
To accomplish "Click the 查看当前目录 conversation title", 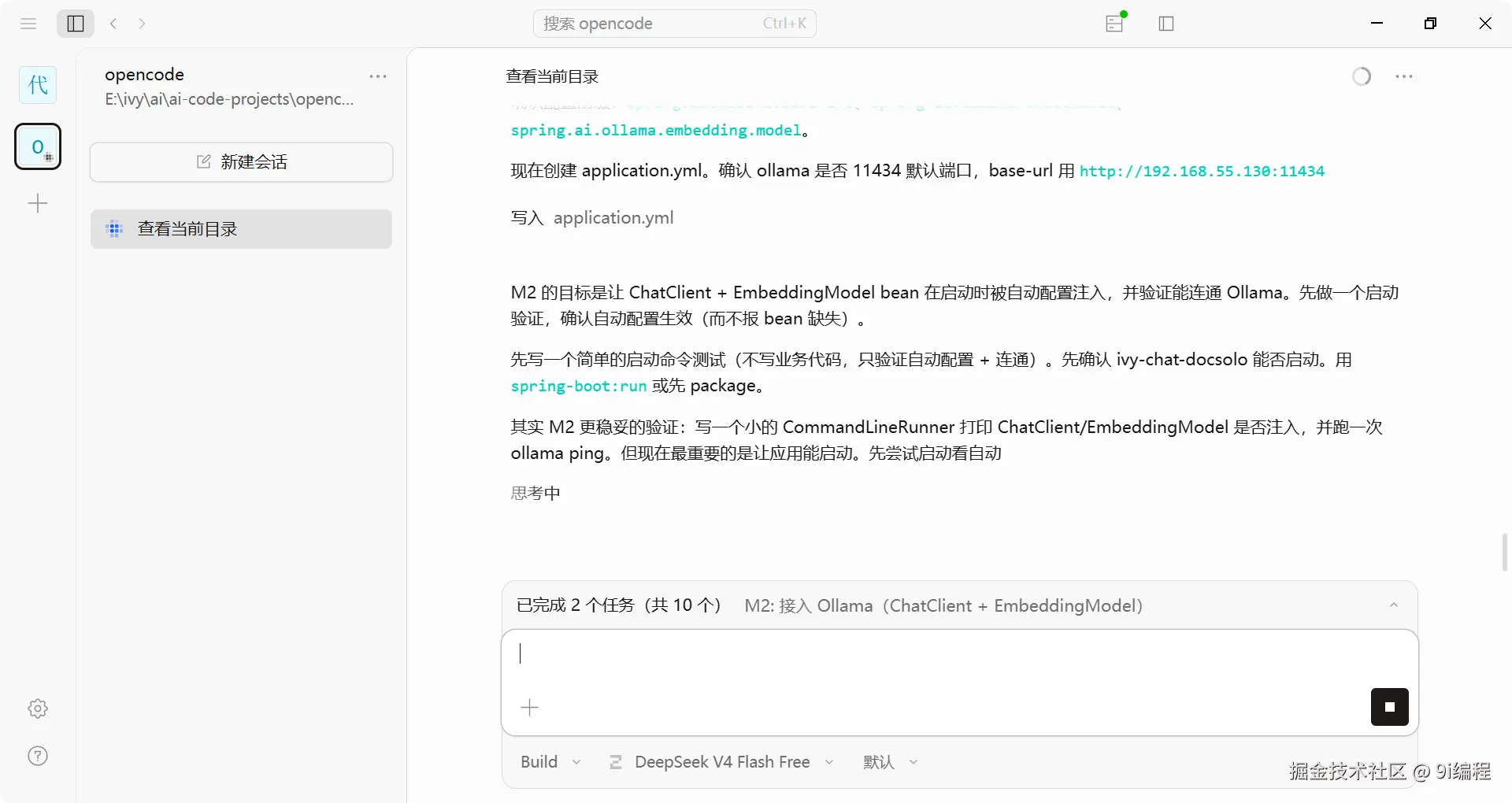I will (x=552, y=76).
